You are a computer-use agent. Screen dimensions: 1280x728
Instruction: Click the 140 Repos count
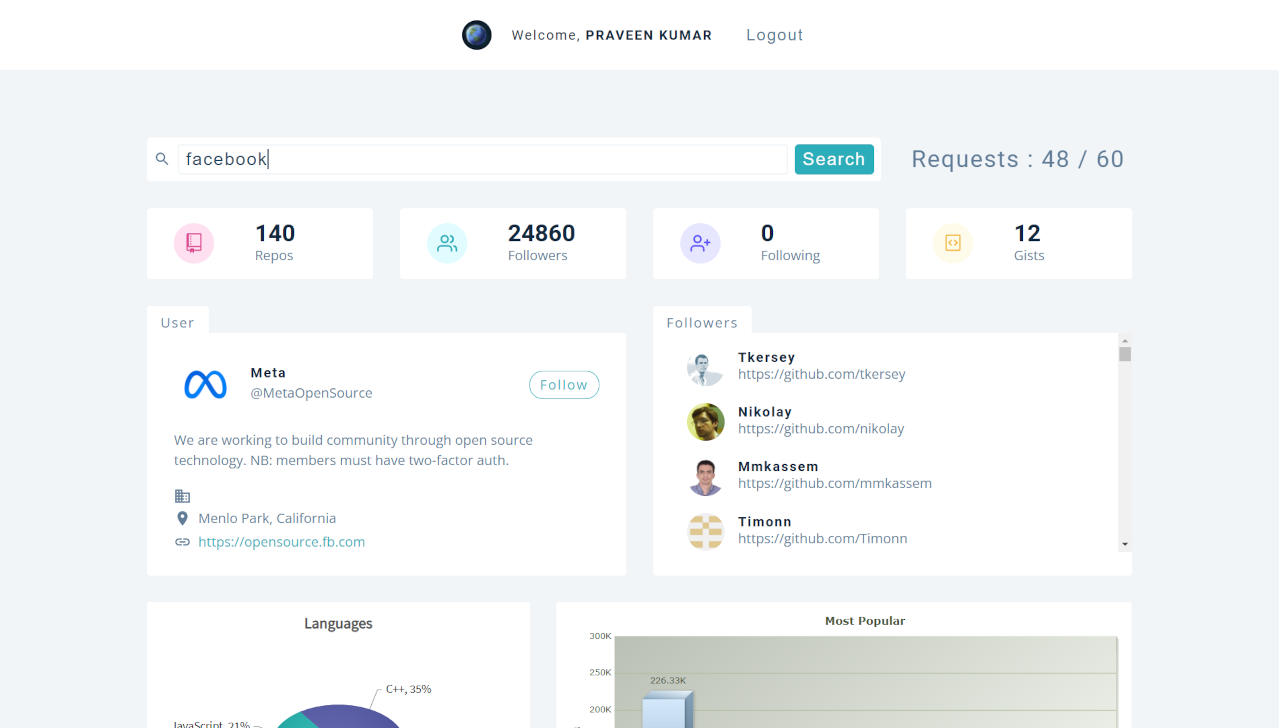click(275, 233)
